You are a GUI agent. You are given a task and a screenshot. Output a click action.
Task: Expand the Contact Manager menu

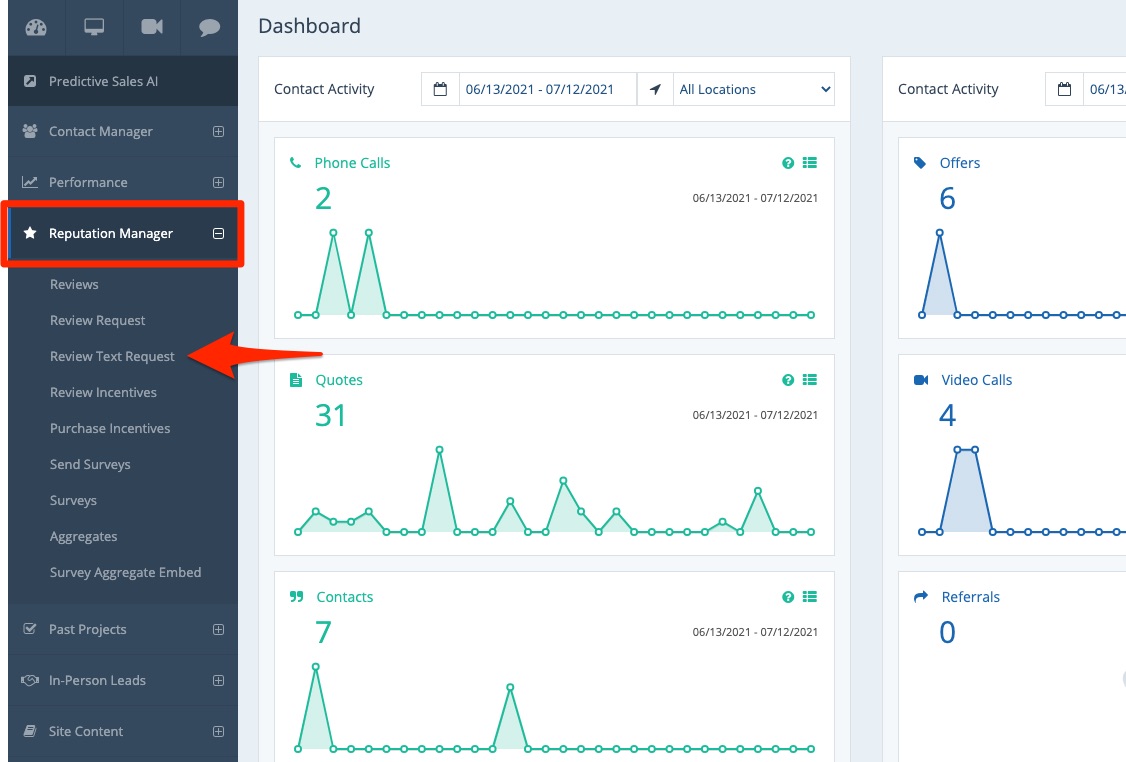(x=218, y=131)
